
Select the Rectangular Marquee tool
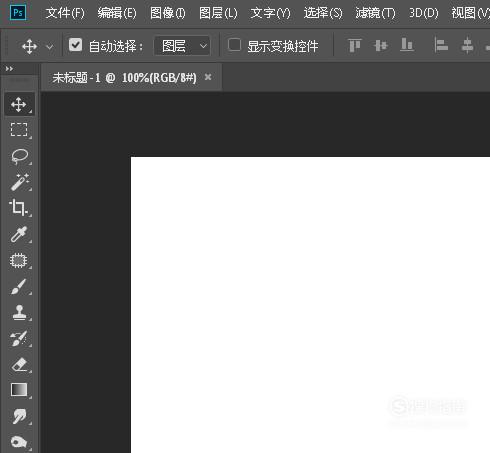point(19,130)
